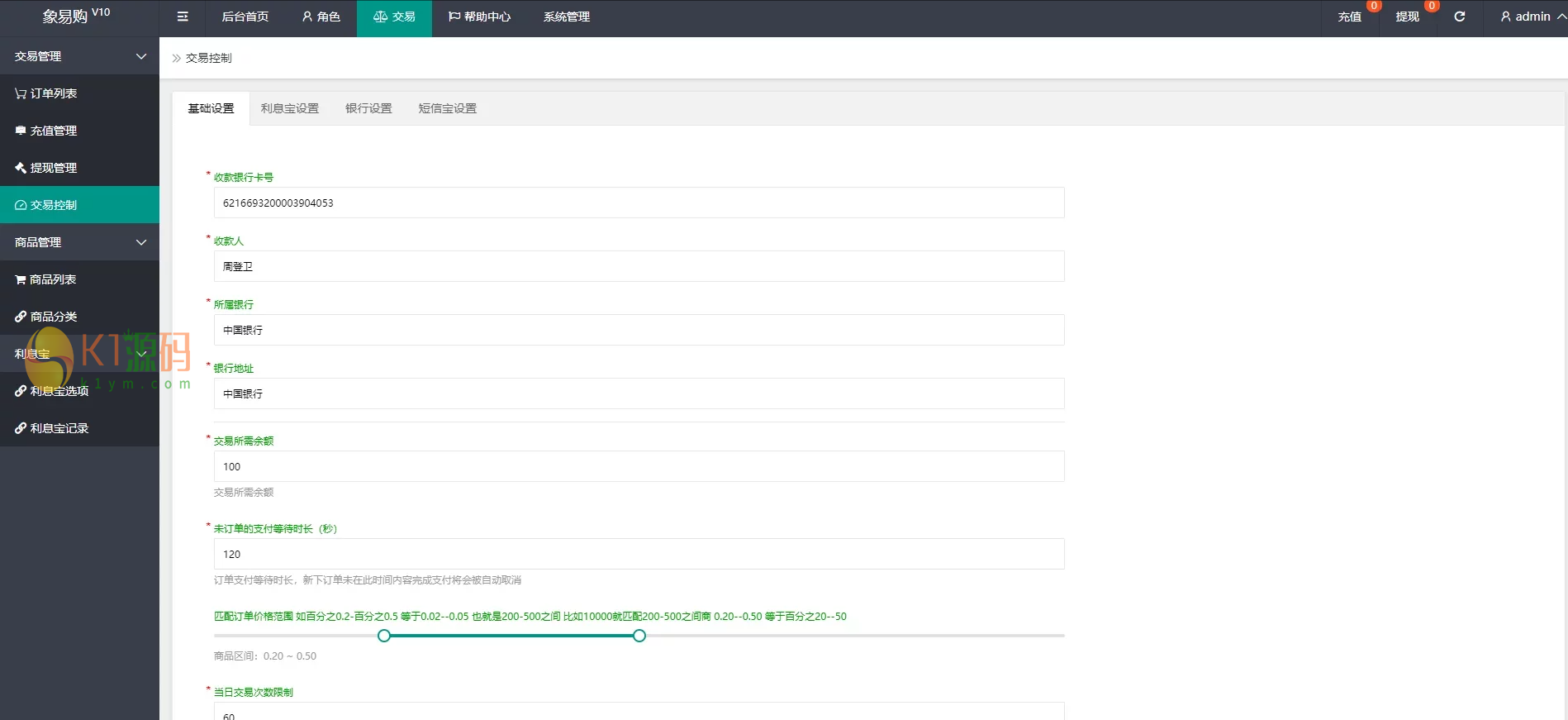Click the 银行地址 input field
The image size is (1568, 720).
639,393
